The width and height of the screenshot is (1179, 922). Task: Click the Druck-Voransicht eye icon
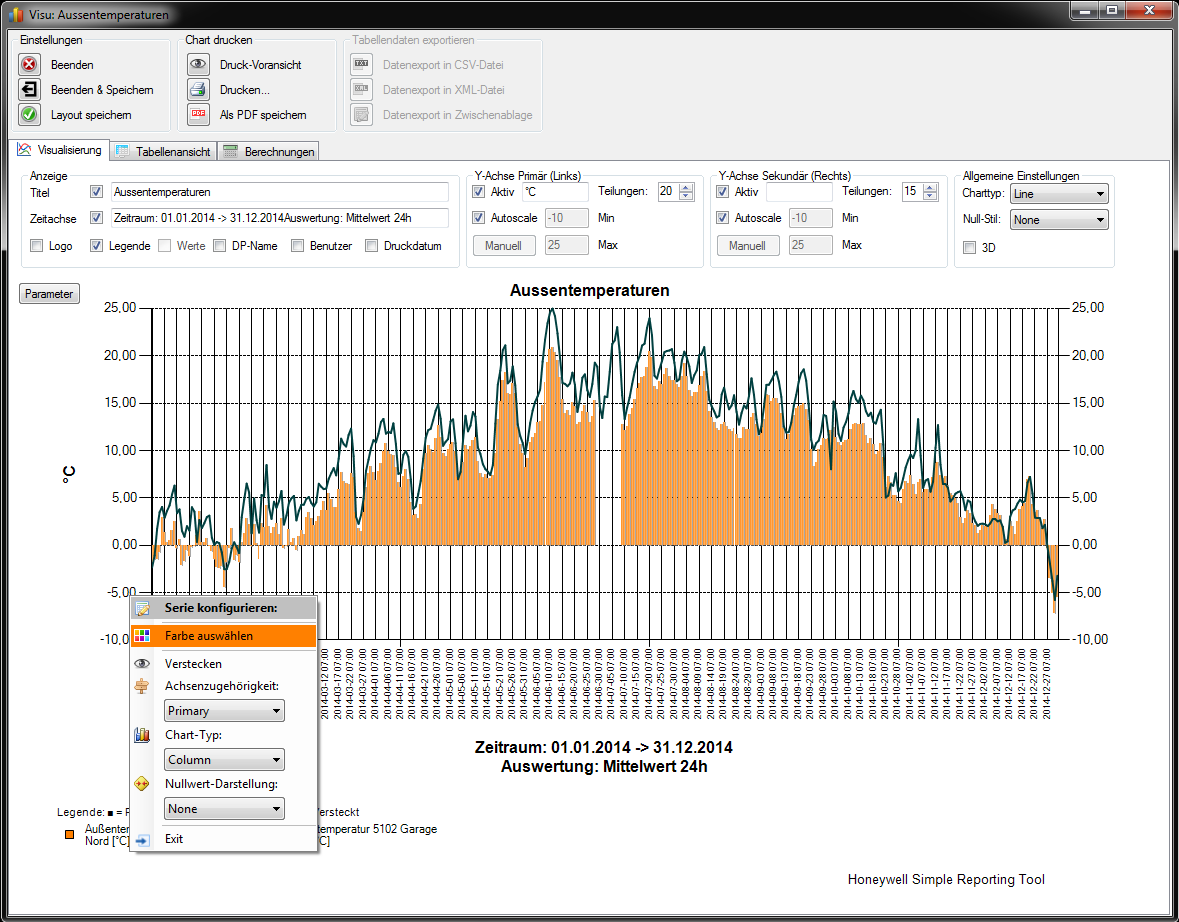pos(199,65)
